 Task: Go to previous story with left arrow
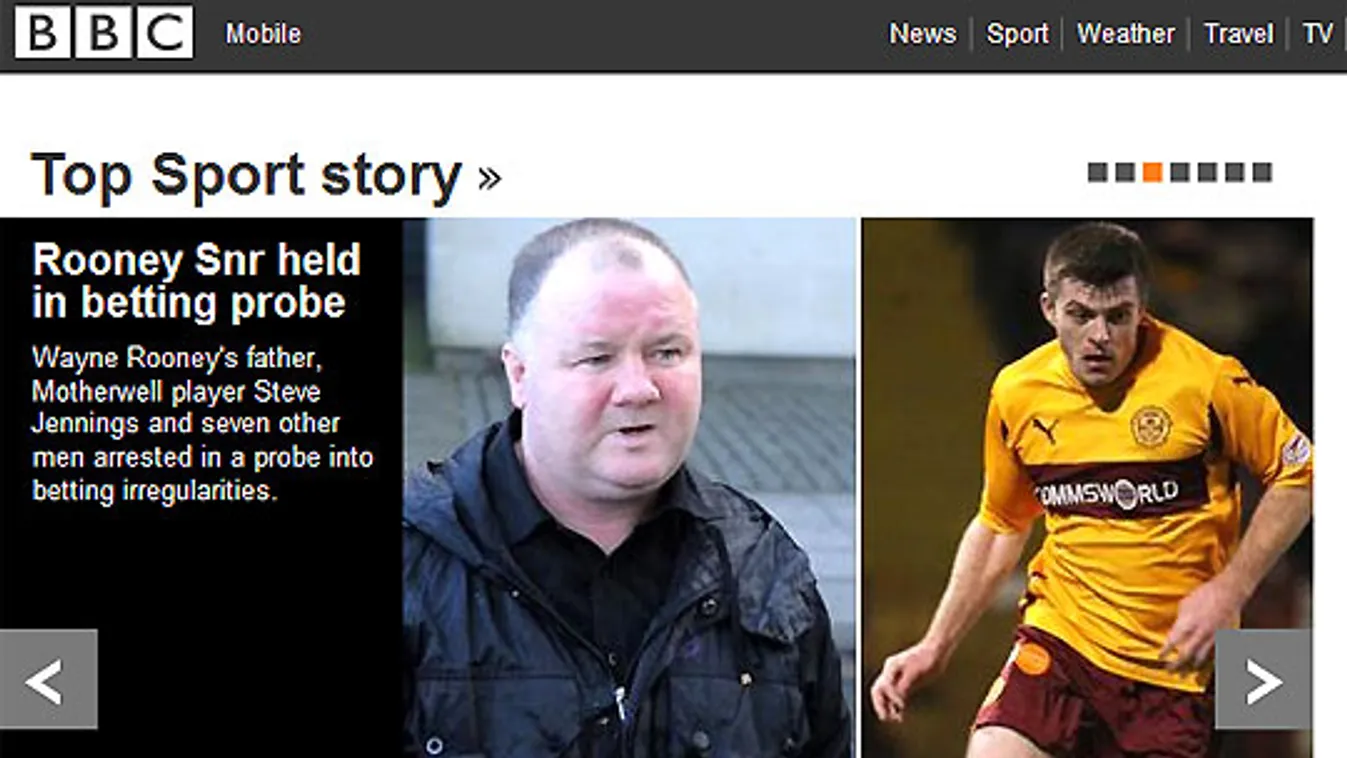(x=48, y=680)
